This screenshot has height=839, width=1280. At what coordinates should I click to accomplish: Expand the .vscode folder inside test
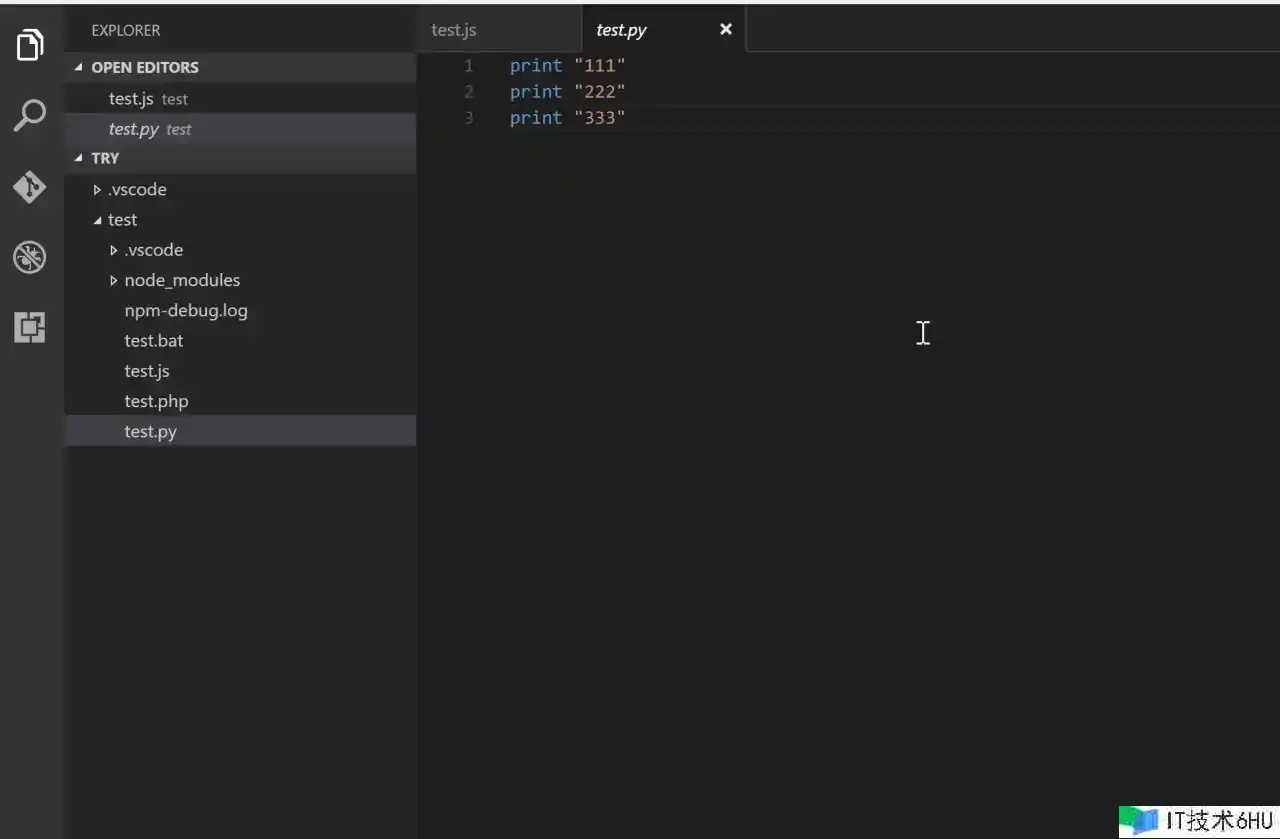tap(153, 250)
